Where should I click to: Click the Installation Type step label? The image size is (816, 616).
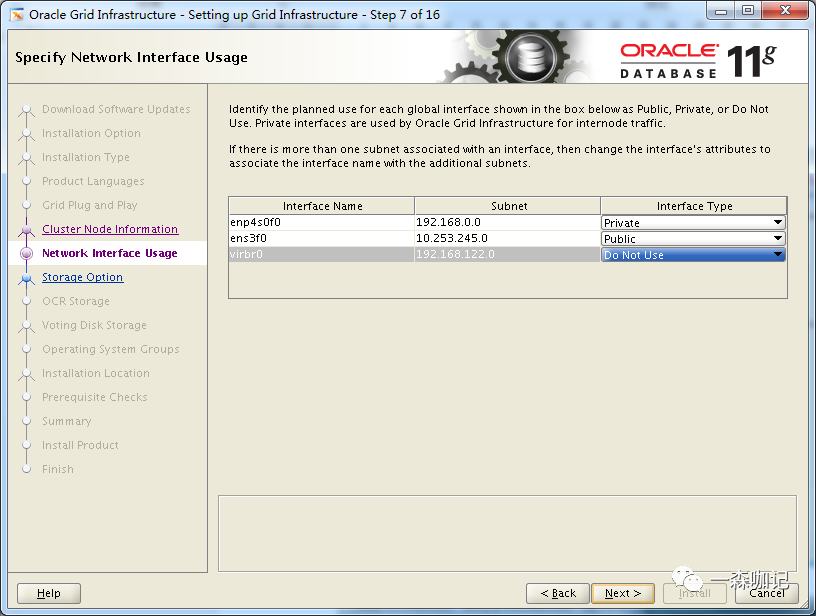(86, 157)
